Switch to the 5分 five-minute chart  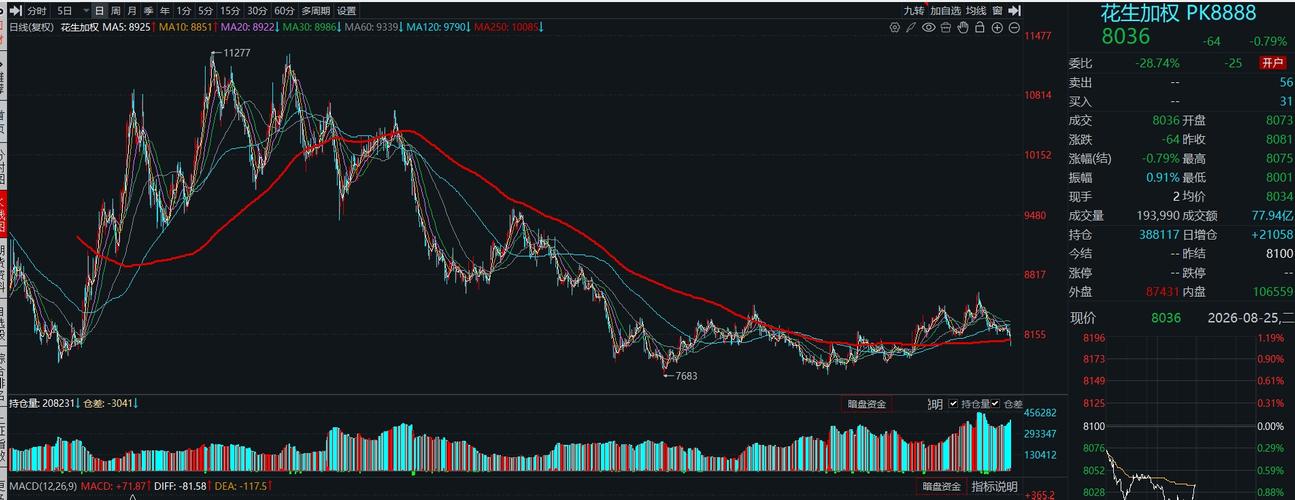[x=205, y=10]
